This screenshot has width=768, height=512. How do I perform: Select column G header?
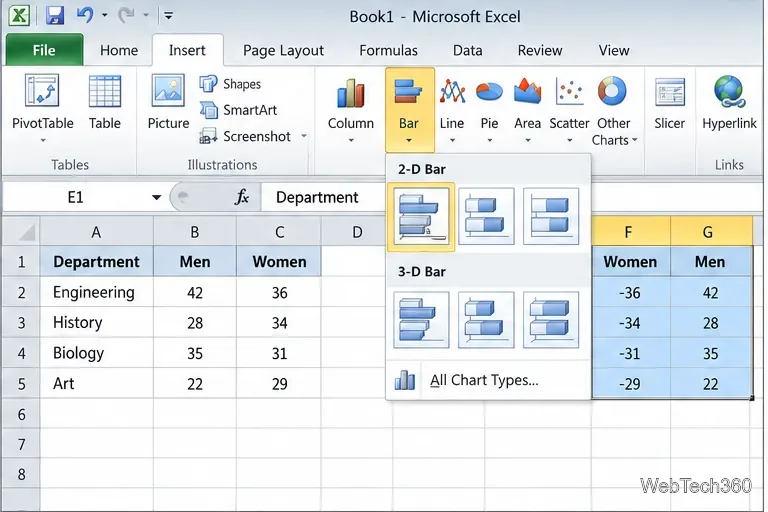click(710, 232)
